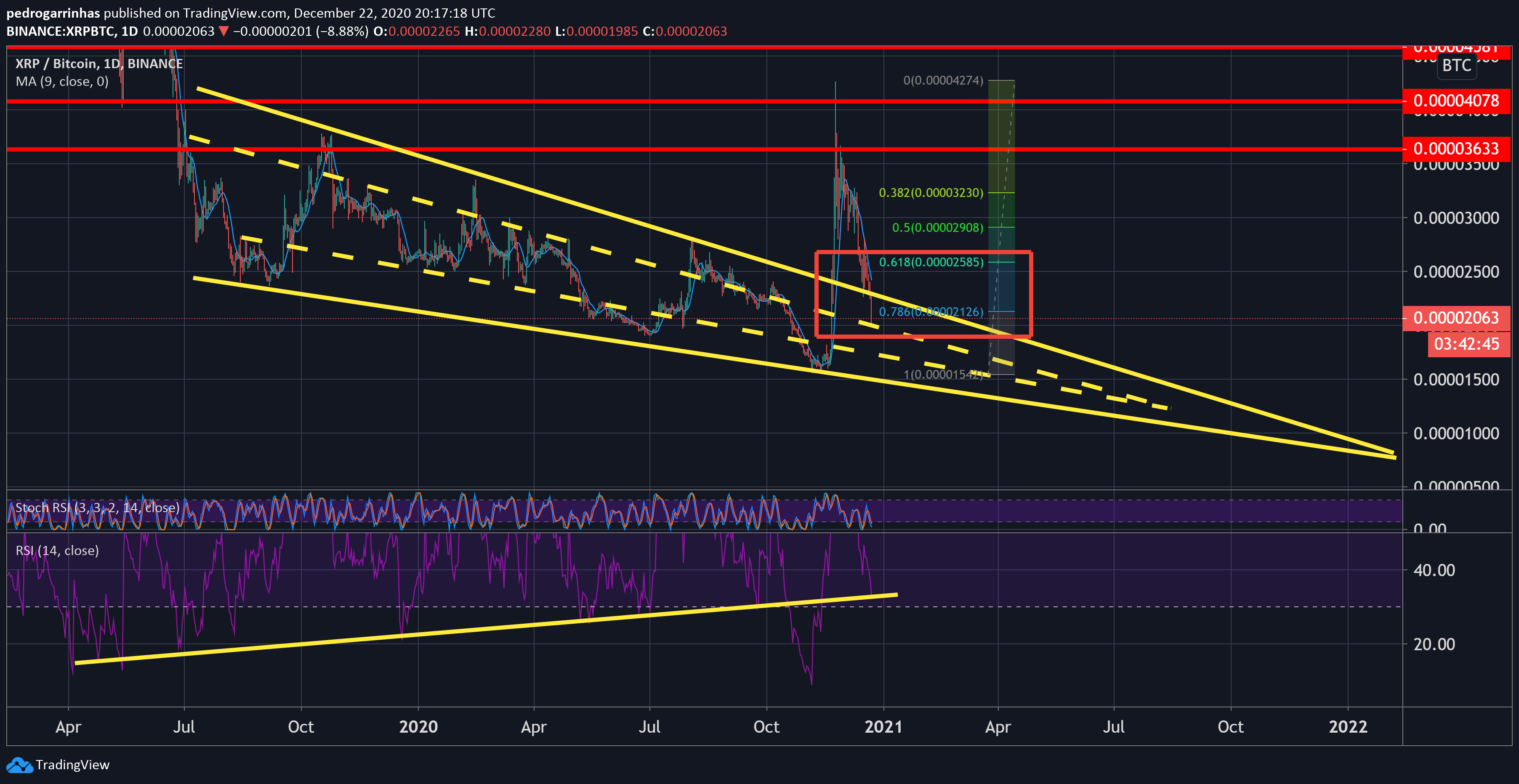Select the 0.00004078 red price label
This screenshot has height=784, width=1519.
point(1456,101)
